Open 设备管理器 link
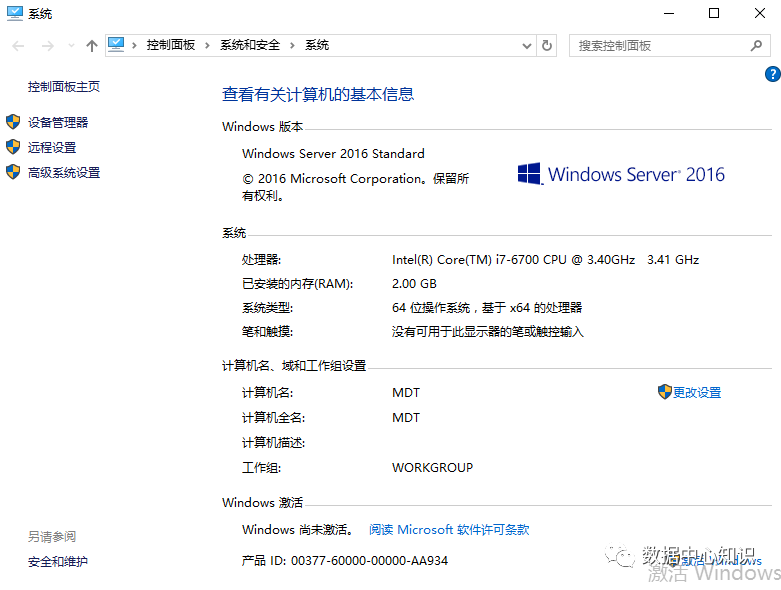Screen dimensions: 781x590 pyautogui.click(x=58, y=122)
